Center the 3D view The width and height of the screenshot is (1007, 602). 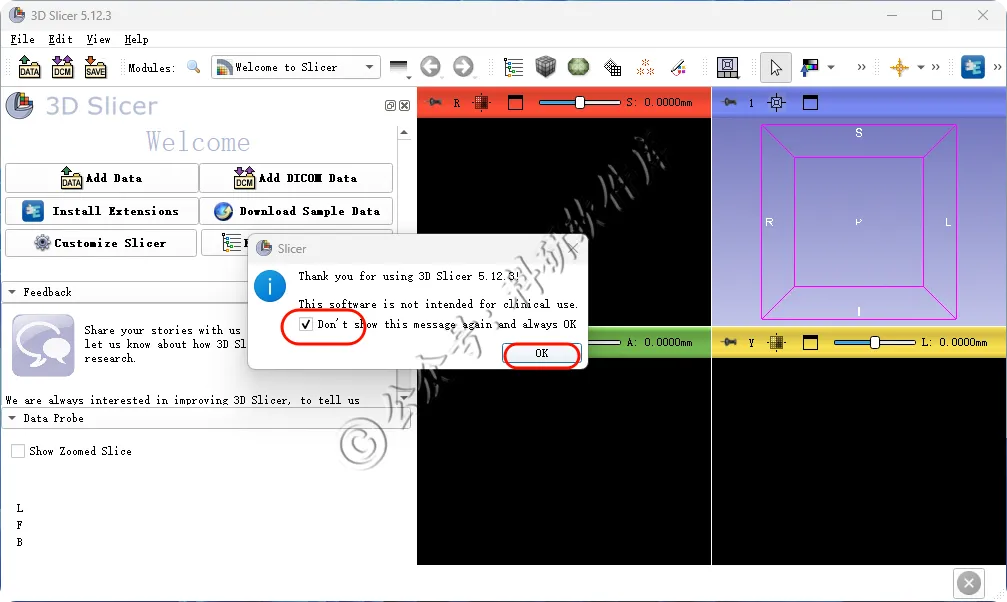click(x=776, y=102)
